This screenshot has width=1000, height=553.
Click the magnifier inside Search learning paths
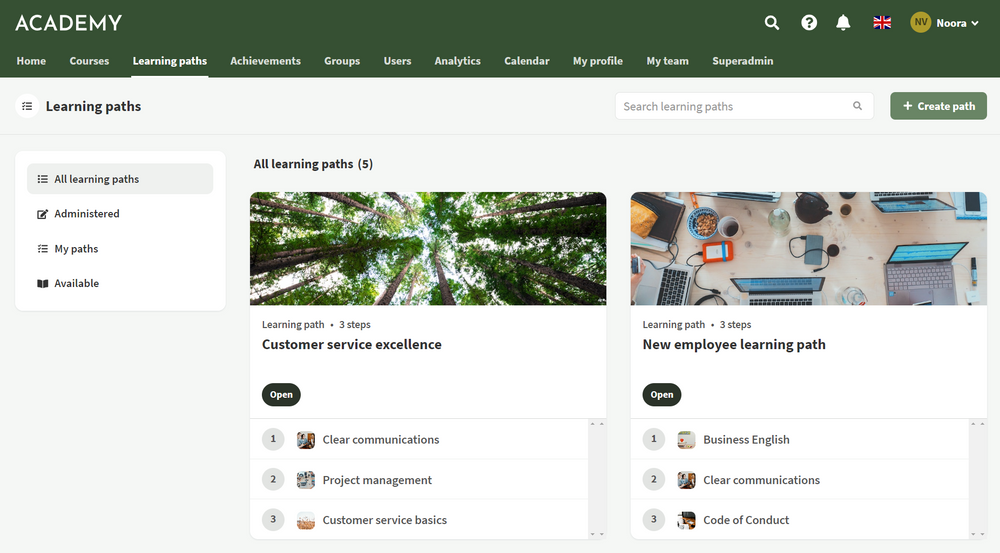click(857, 106)
